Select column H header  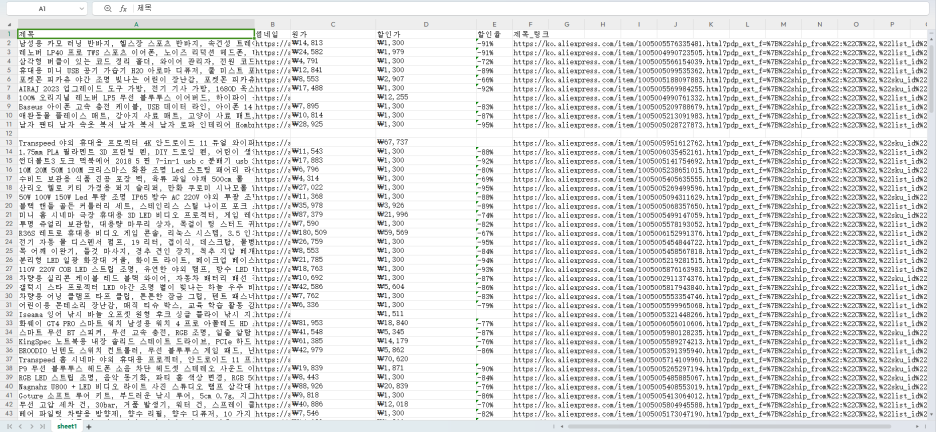click(x=603, y=24)
